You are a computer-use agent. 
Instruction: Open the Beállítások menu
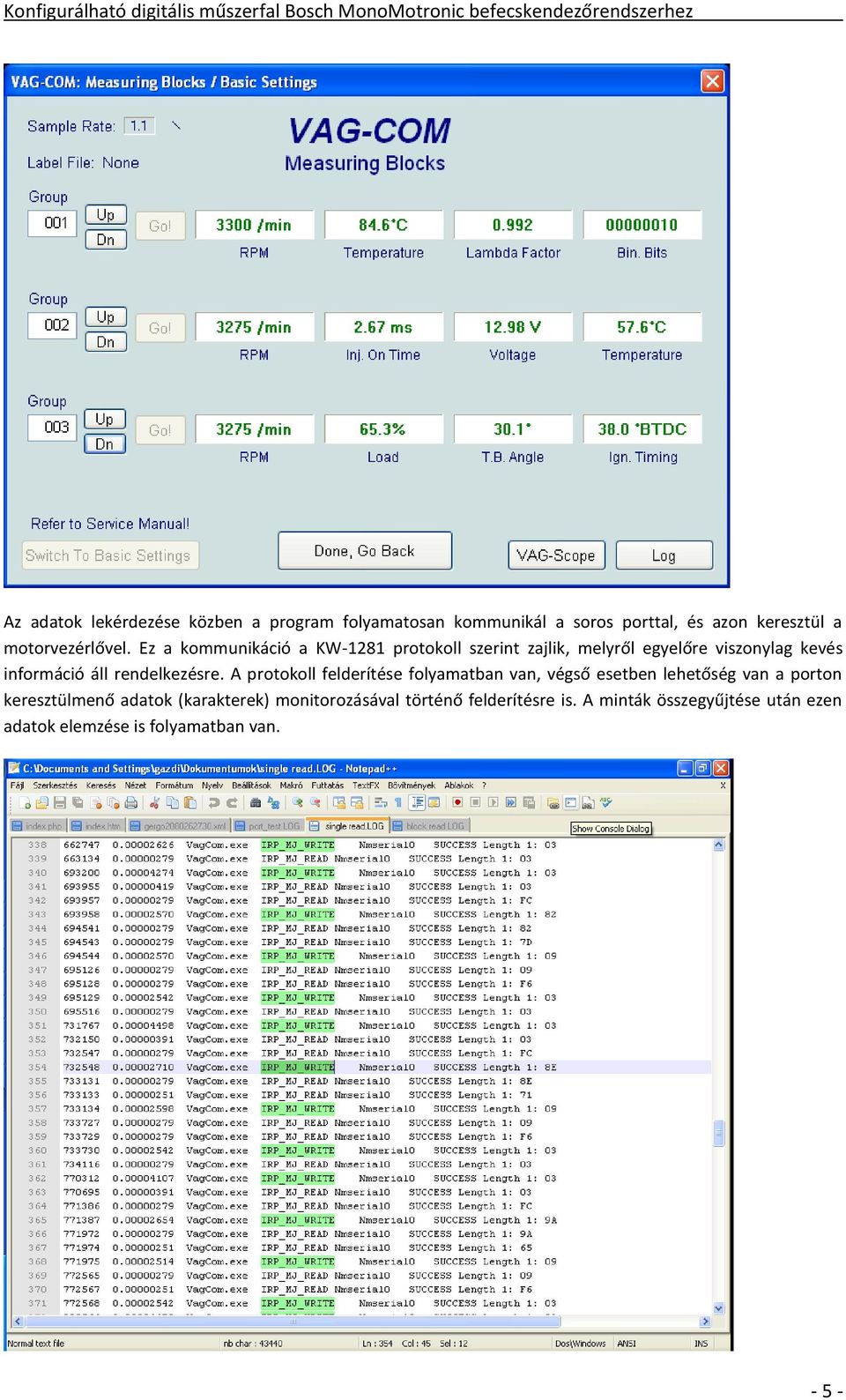click(251, 786)
